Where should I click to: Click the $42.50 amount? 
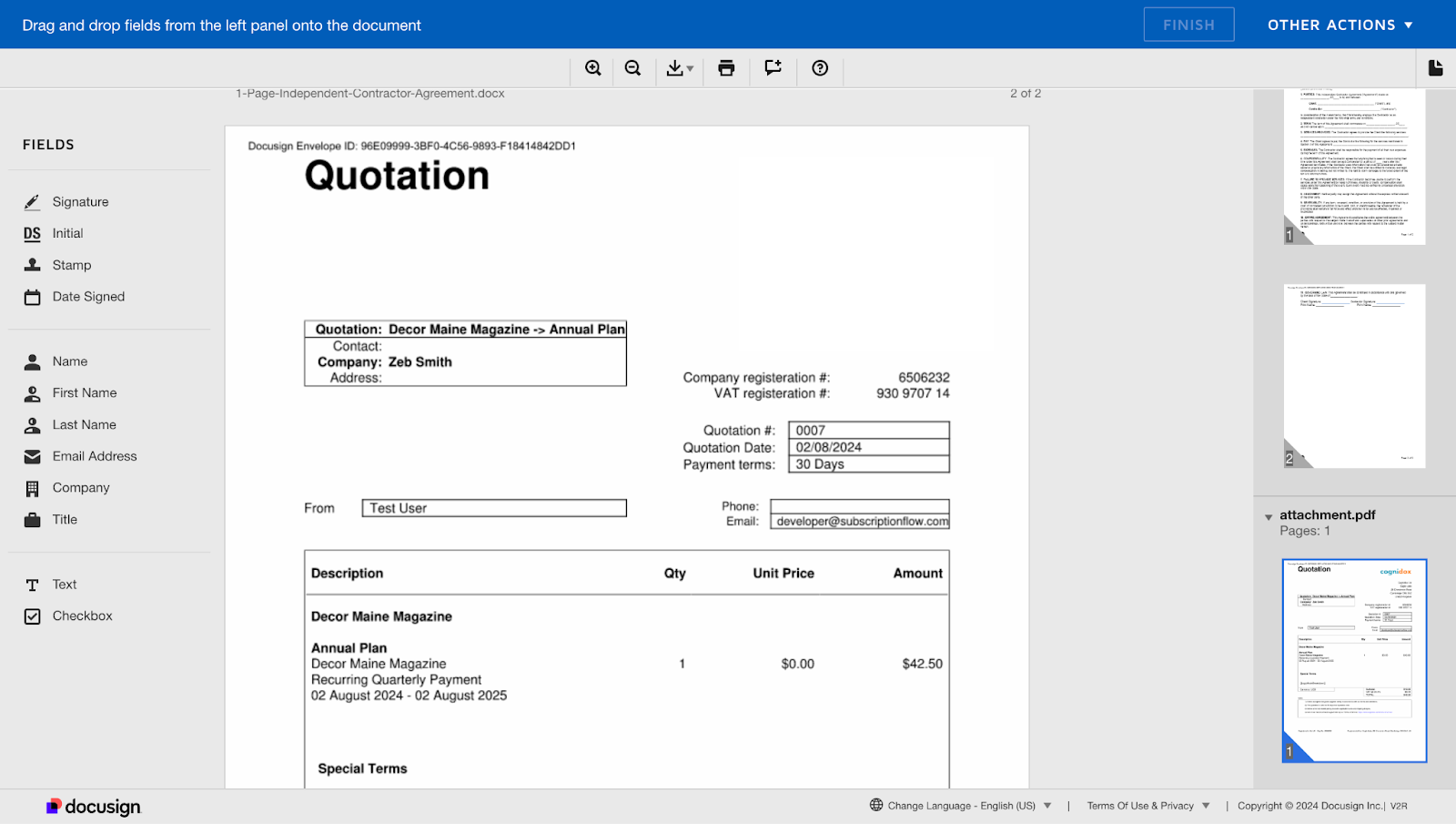coord(922,664)
